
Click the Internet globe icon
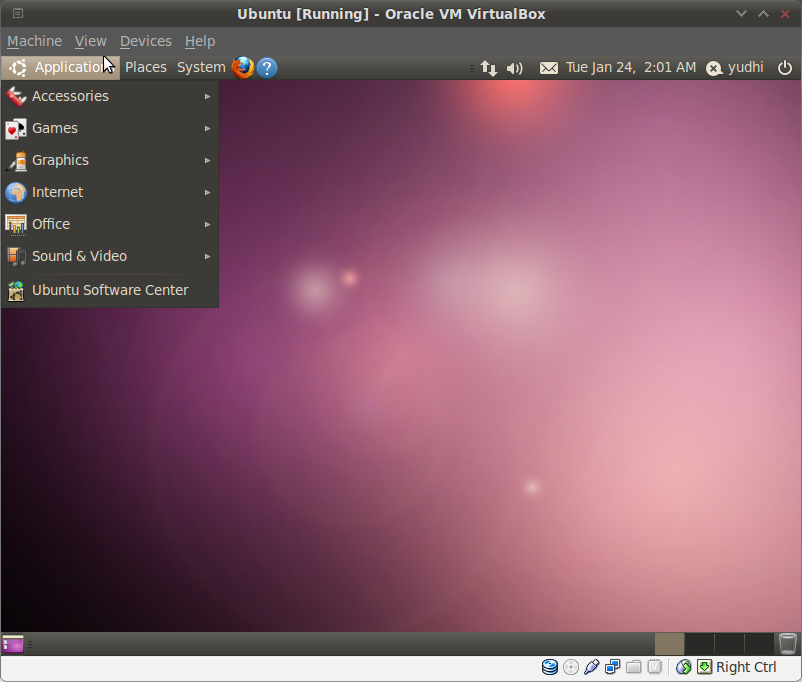tap(16, 192)
